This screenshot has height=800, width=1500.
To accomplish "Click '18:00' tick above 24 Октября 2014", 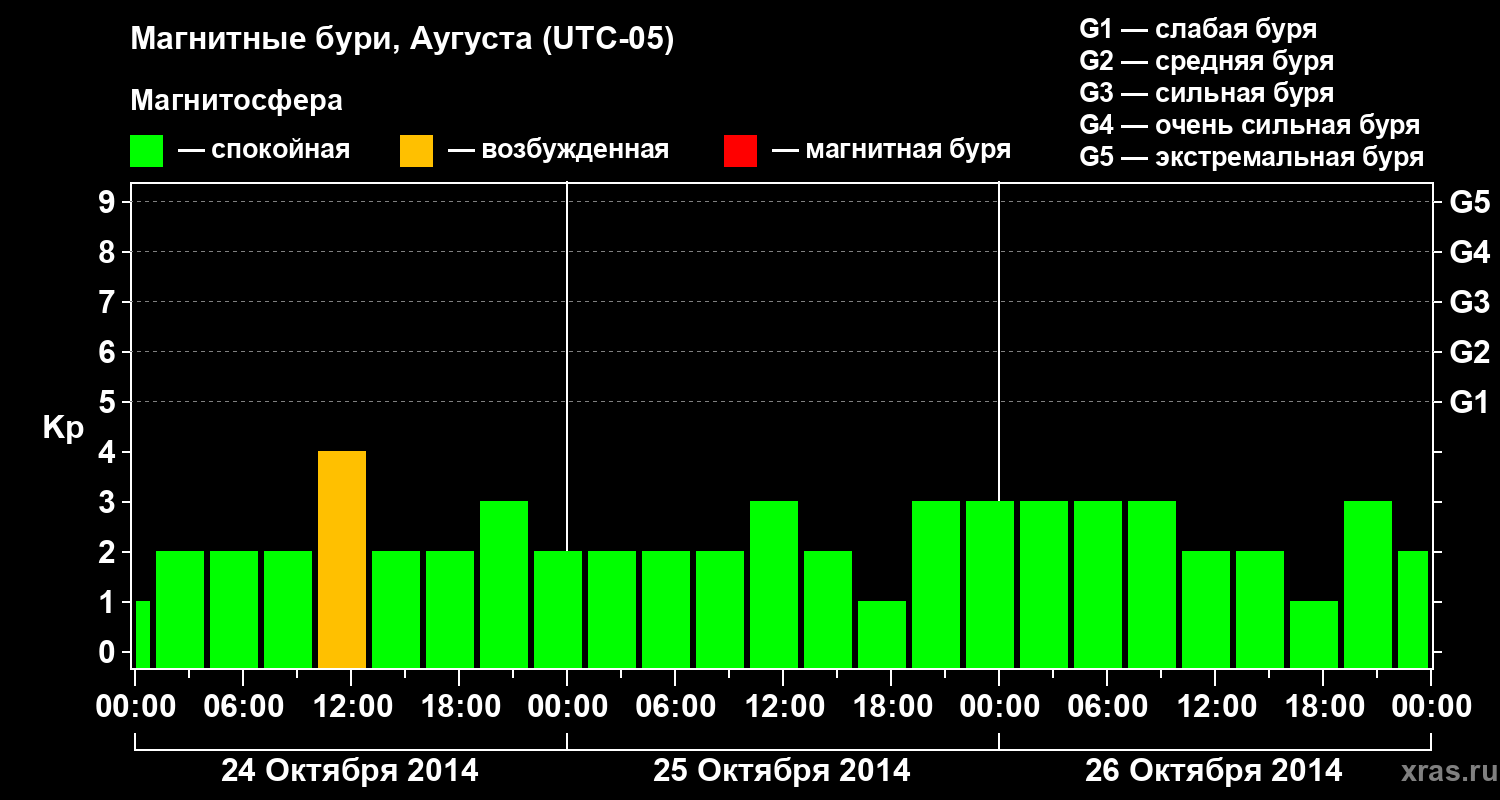I will point(459,706).
